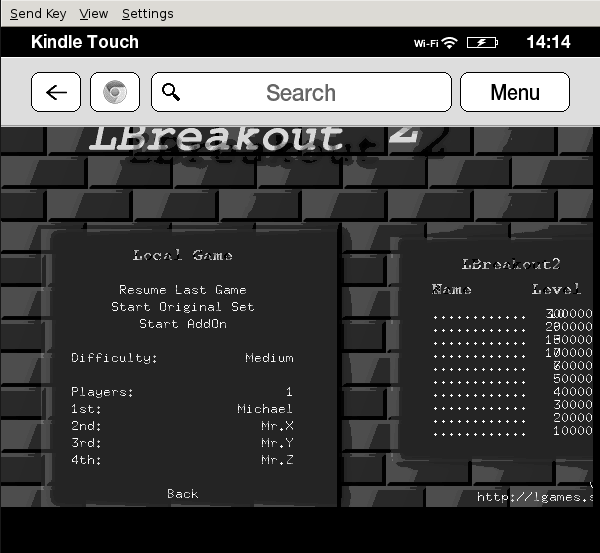The height and width of the screenshot is (553, 600).
Task: Click Back in Local Game menu
Action: 183,494
